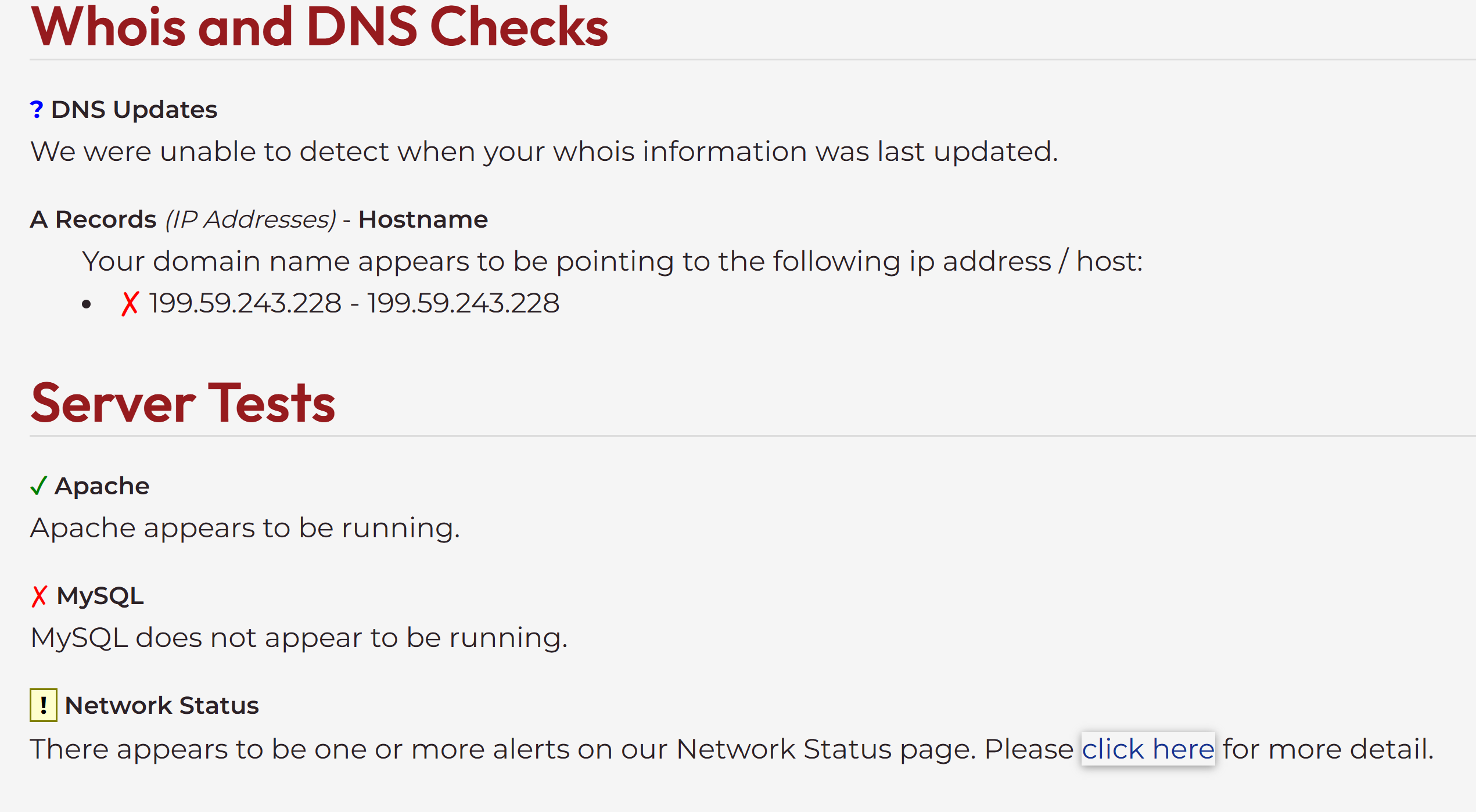
Task: Click the "MySQL" test title
Action: coord(100,596)
